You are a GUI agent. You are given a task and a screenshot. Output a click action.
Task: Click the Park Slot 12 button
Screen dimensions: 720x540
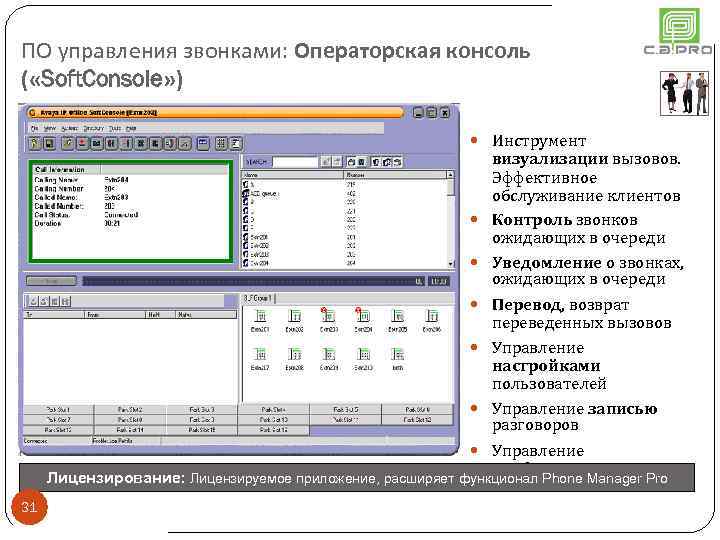tap(417, 420)
